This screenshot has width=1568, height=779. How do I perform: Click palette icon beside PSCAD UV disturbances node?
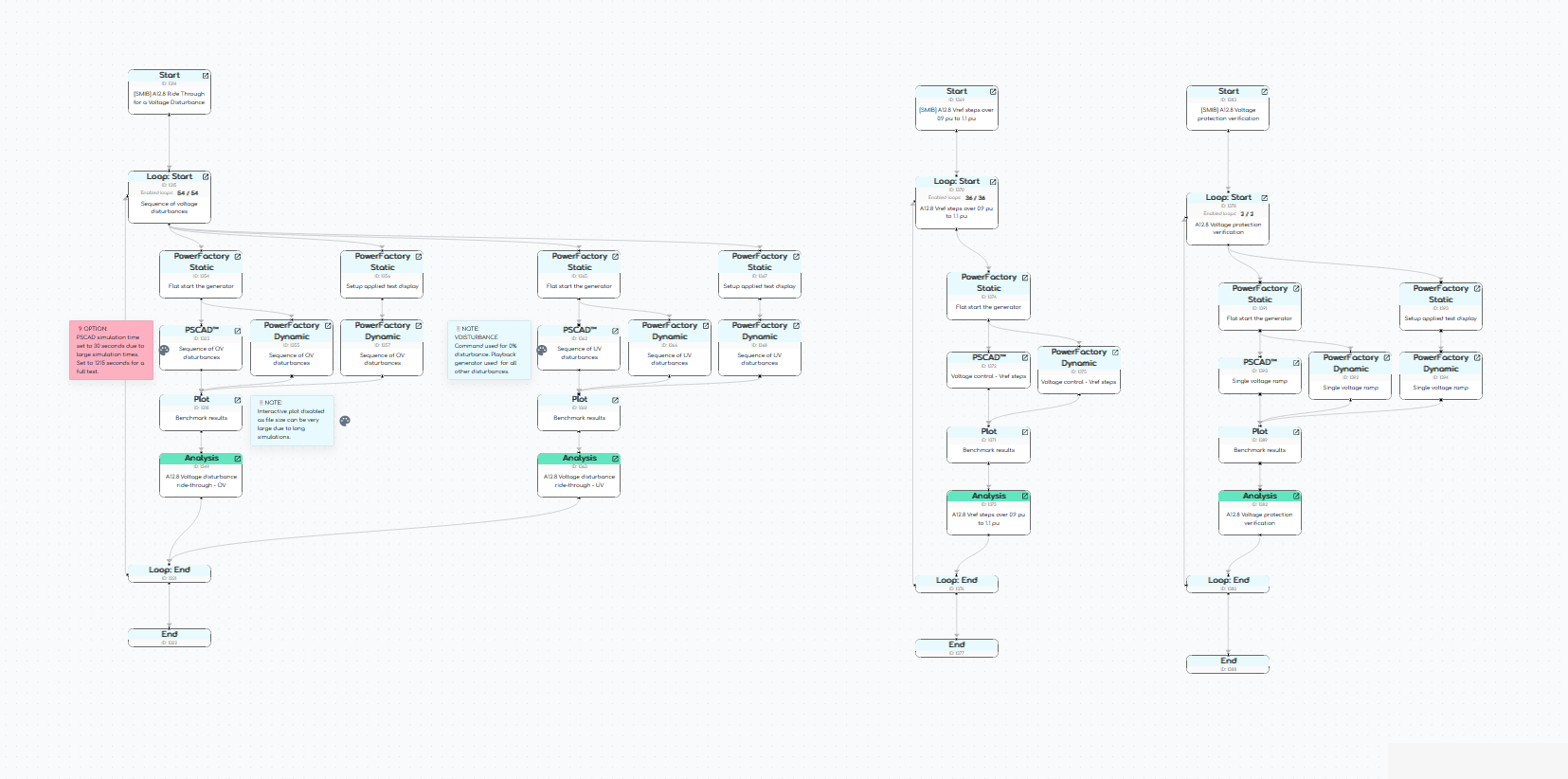pyautogui.click(x=542, y=350)
